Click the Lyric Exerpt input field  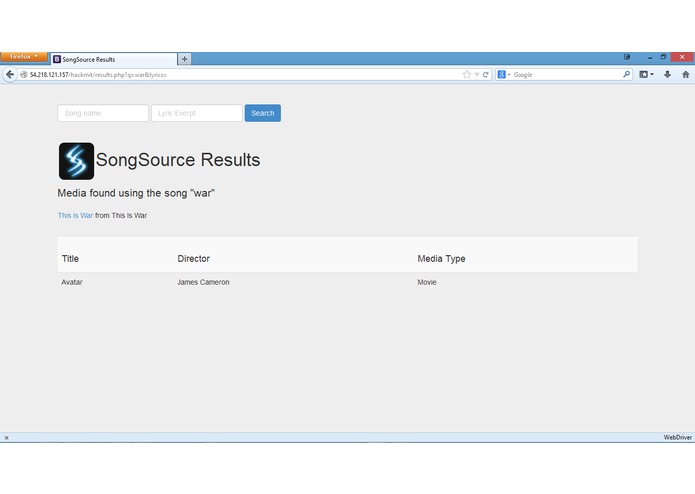[197, 113]
